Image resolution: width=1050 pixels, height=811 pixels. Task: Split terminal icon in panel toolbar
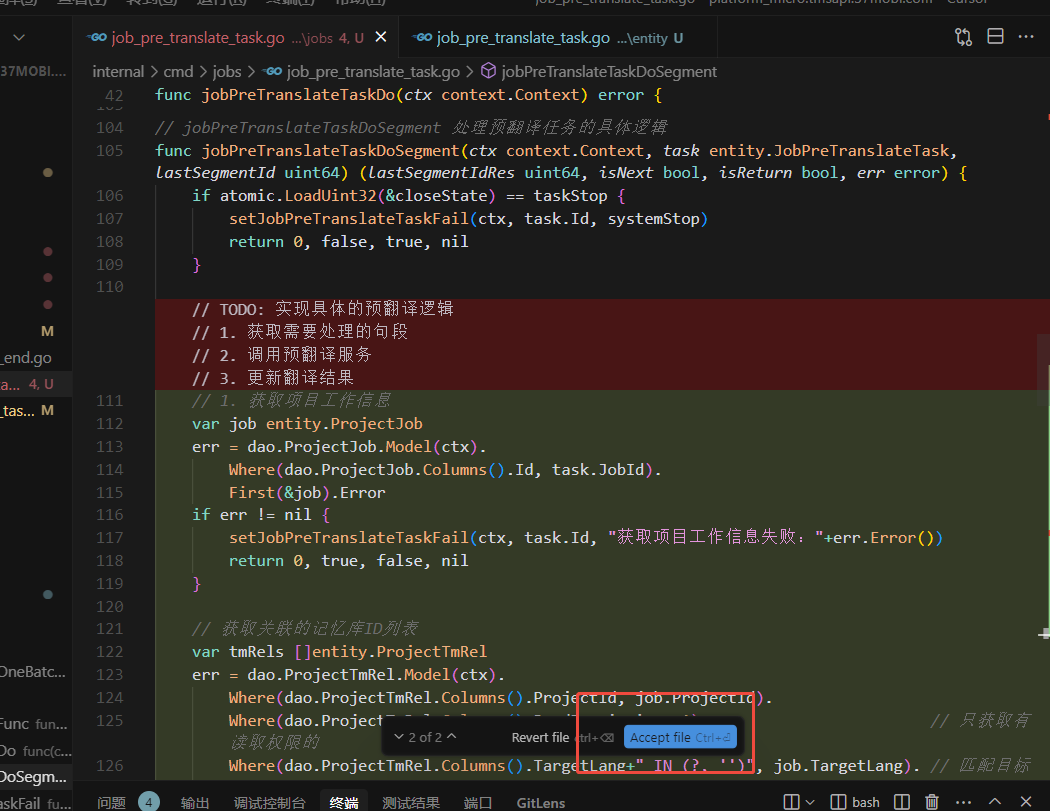792,802
